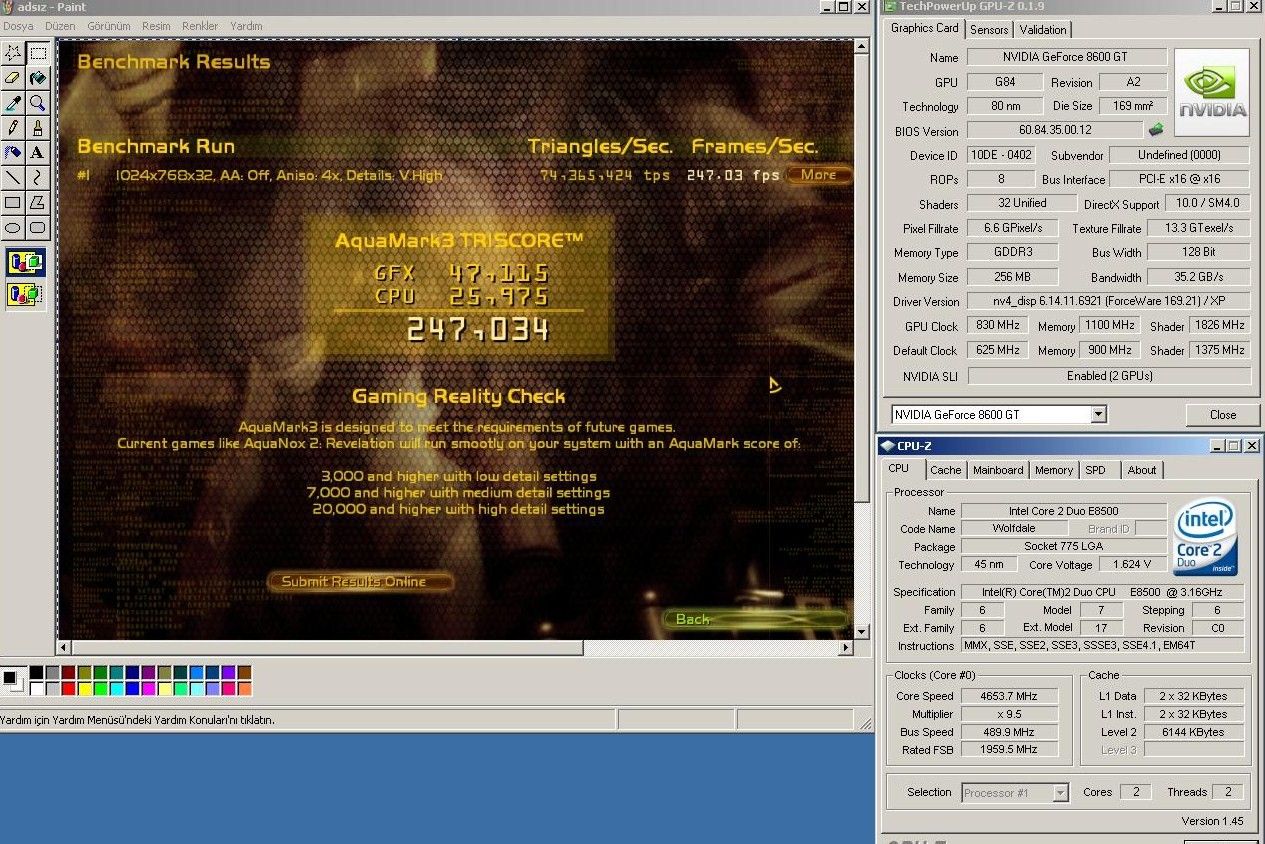Click the BIOS Version field 60.84.35.00.12

pyautogui.click(x=1054, y=131)
